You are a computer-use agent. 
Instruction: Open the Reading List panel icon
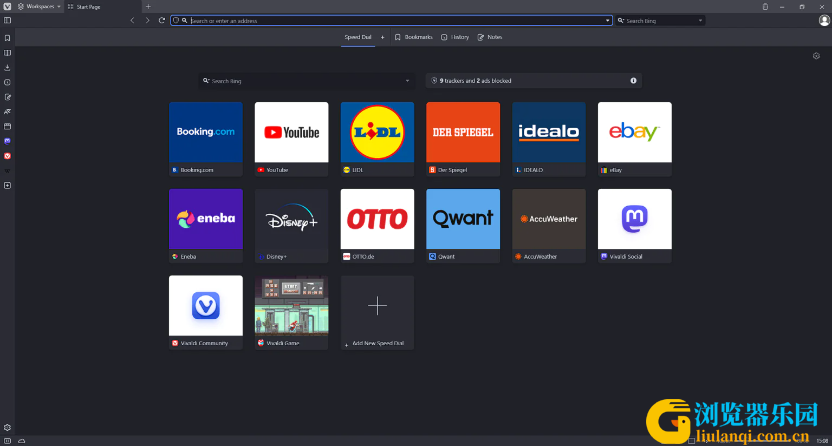coord(7,53)
